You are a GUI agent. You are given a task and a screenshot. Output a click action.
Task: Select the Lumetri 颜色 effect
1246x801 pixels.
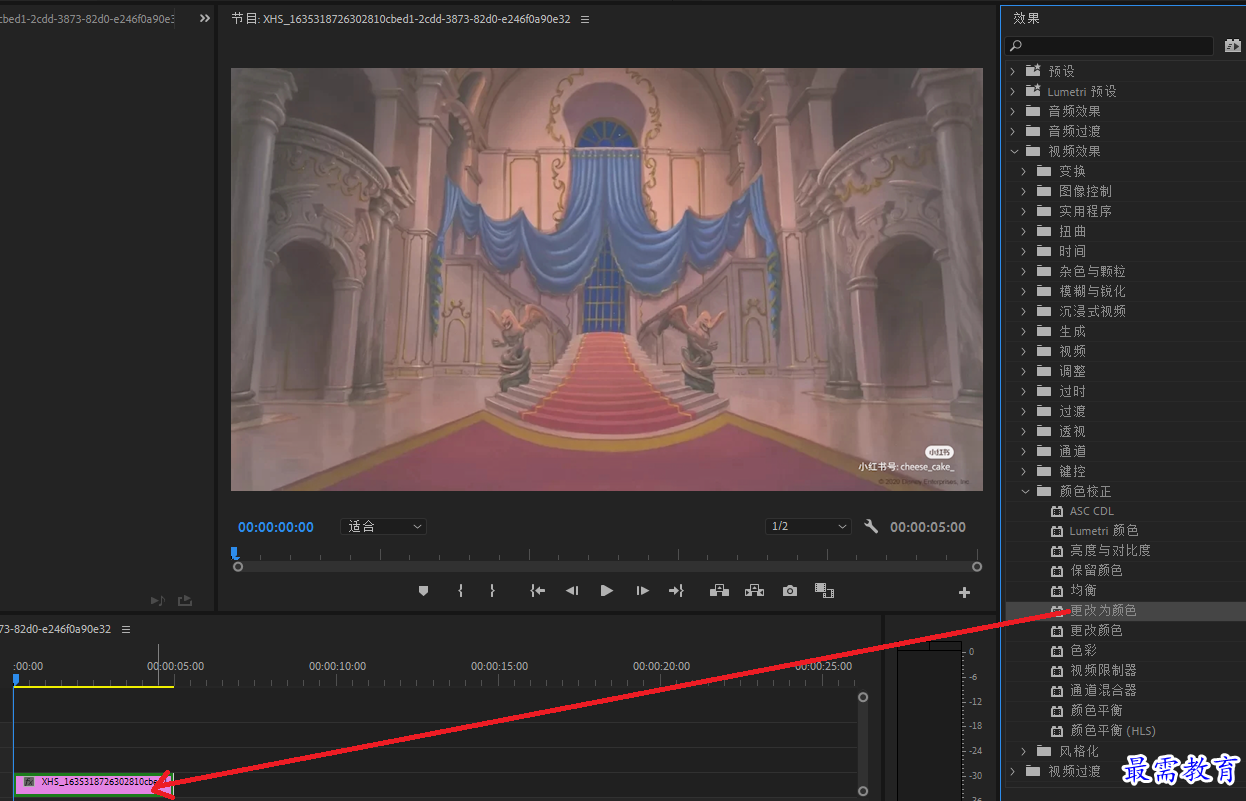pyautogui.click(x=1103, y=531)
